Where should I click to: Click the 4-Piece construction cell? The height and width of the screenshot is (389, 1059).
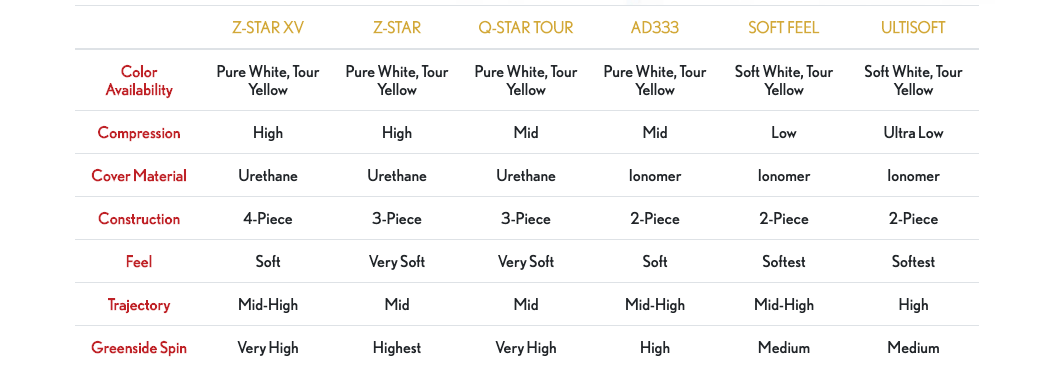point(268,219)
